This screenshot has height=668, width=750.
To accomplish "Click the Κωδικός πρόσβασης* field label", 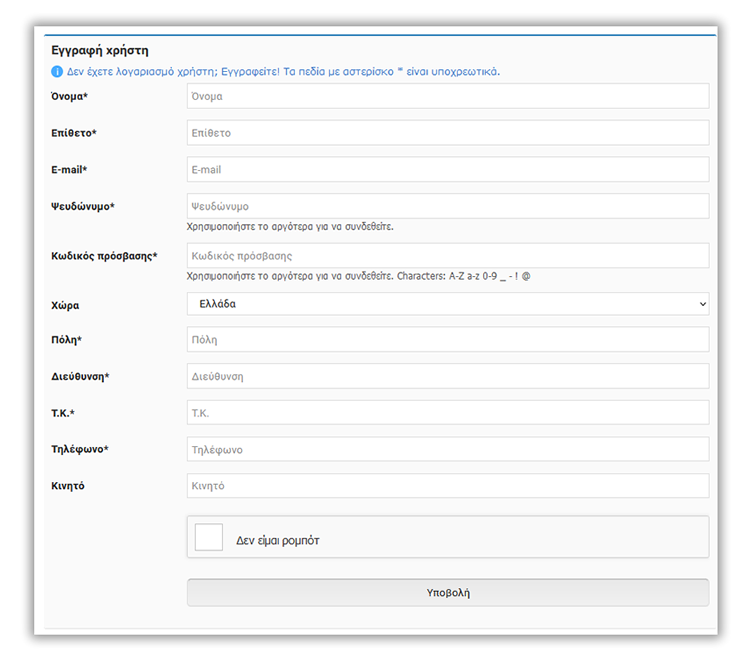I will [104, 257].
